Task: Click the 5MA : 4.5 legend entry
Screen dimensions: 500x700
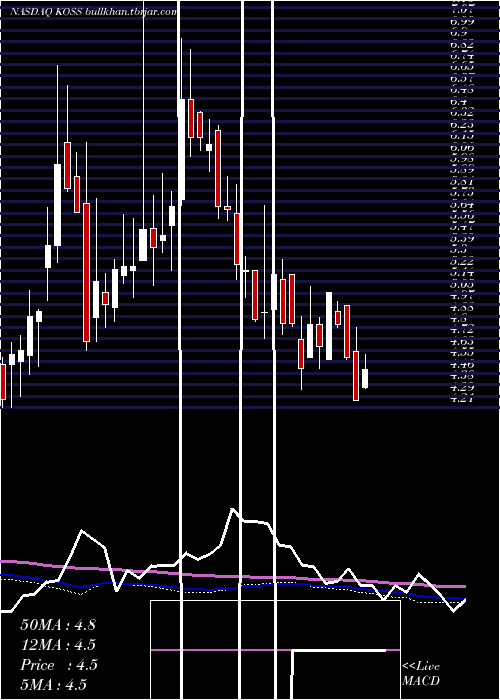Action: [x=53, y=685]
